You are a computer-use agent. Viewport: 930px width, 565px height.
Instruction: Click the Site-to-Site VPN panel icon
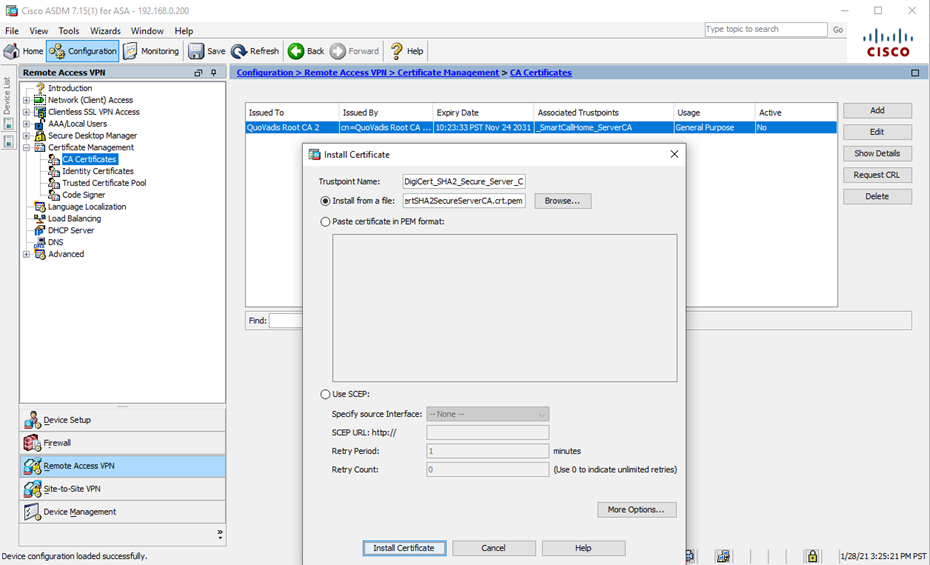point(32,489)
